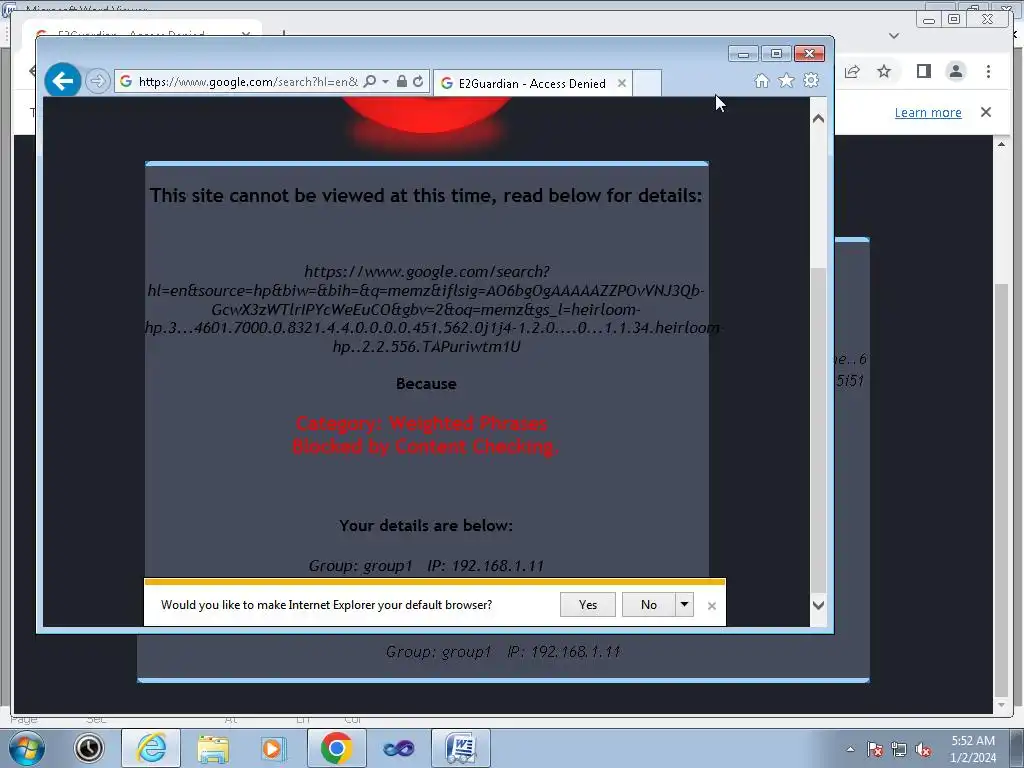Open the taskbar clock showing 5:52 AM
Viewport: 1024px width, 768px height.
pos(973,749)
